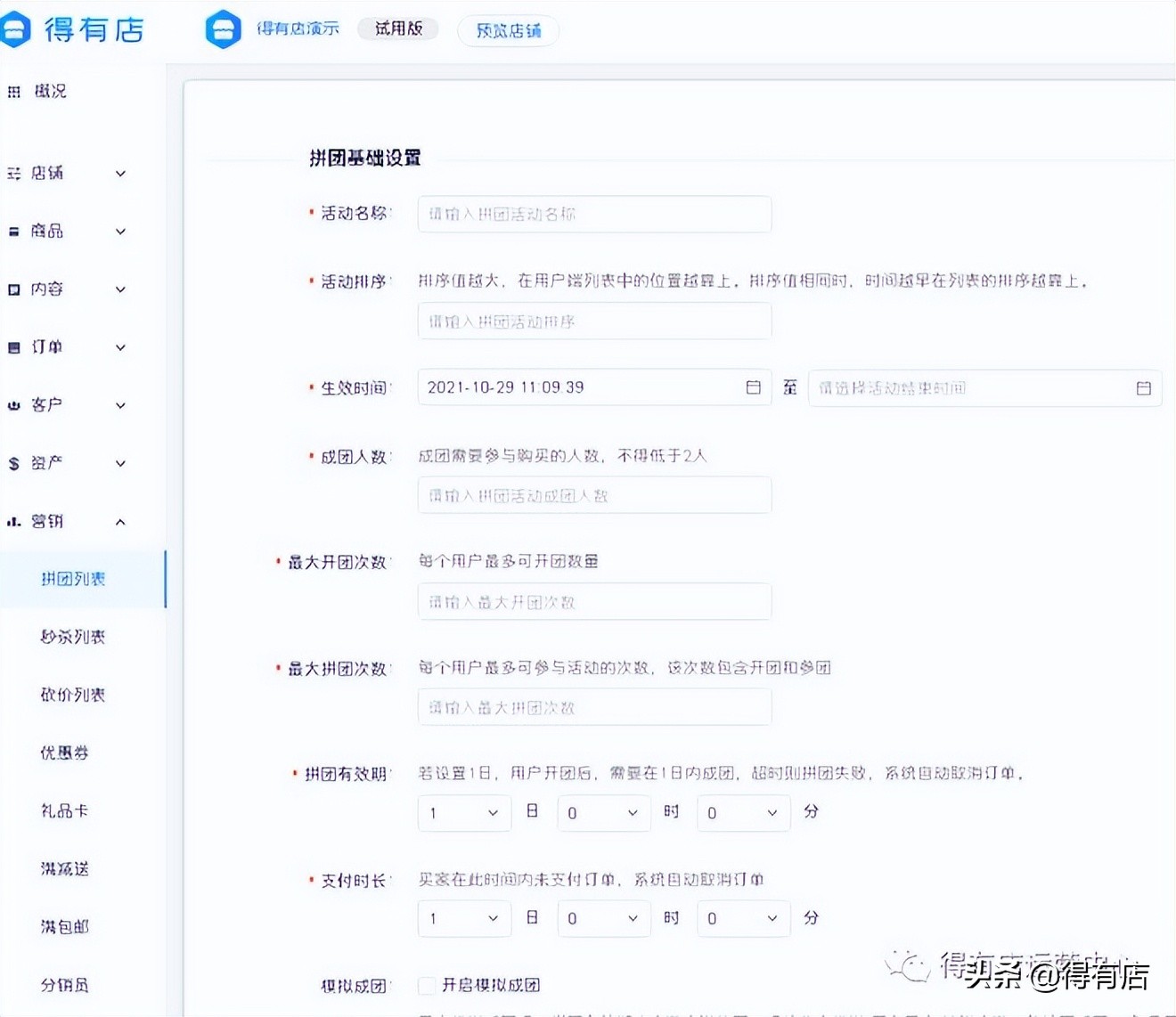Click the 试用版 label near the top
This screenshot has height=1017, width=1176.
(397, 28)
